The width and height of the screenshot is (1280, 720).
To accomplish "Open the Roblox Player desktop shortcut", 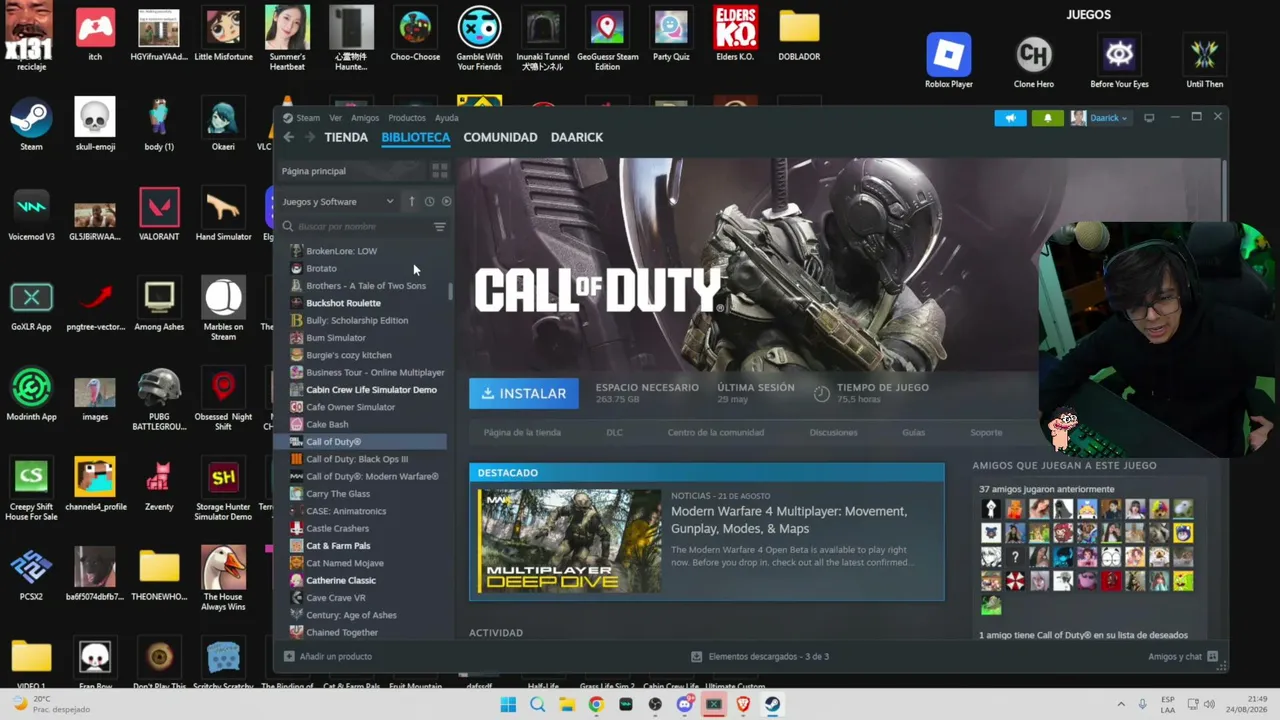I will (x=948, y=61).
